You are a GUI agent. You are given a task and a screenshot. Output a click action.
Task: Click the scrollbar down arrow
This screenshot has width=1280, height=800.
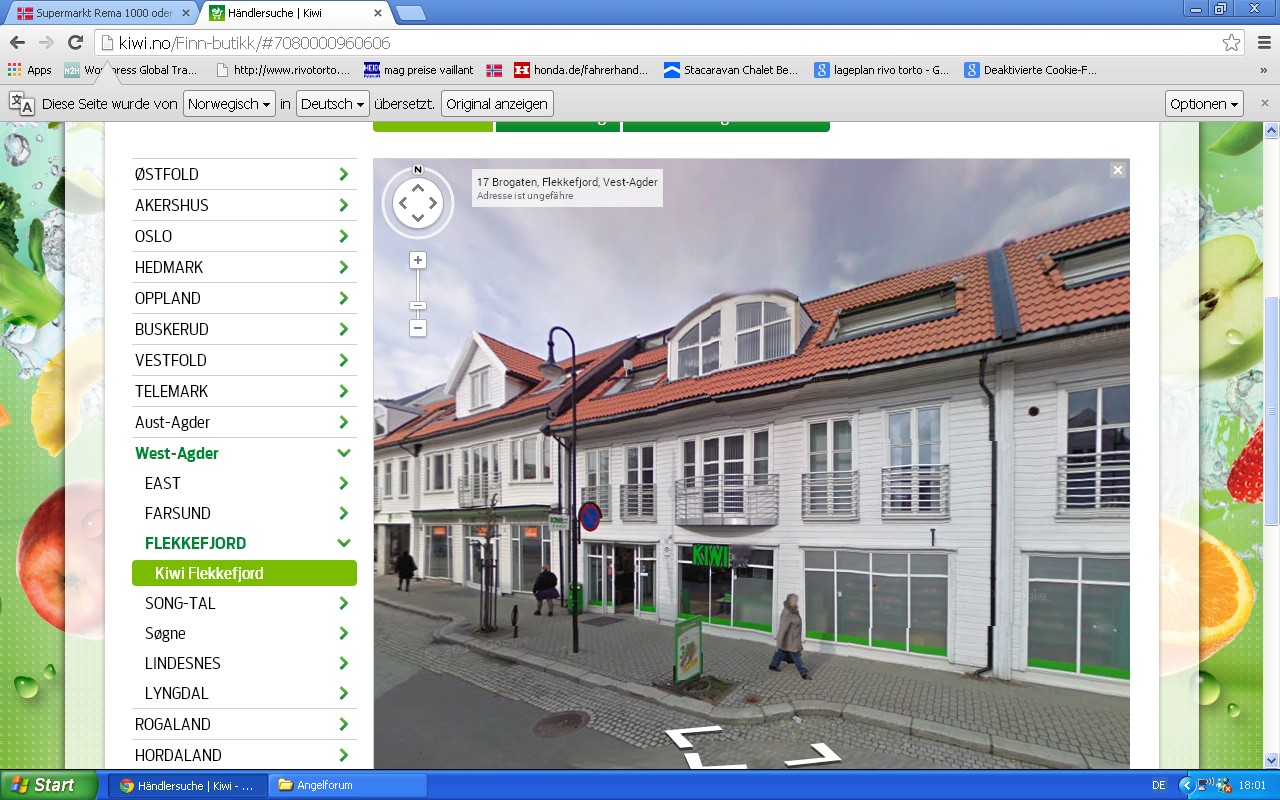click(1271, 760)
